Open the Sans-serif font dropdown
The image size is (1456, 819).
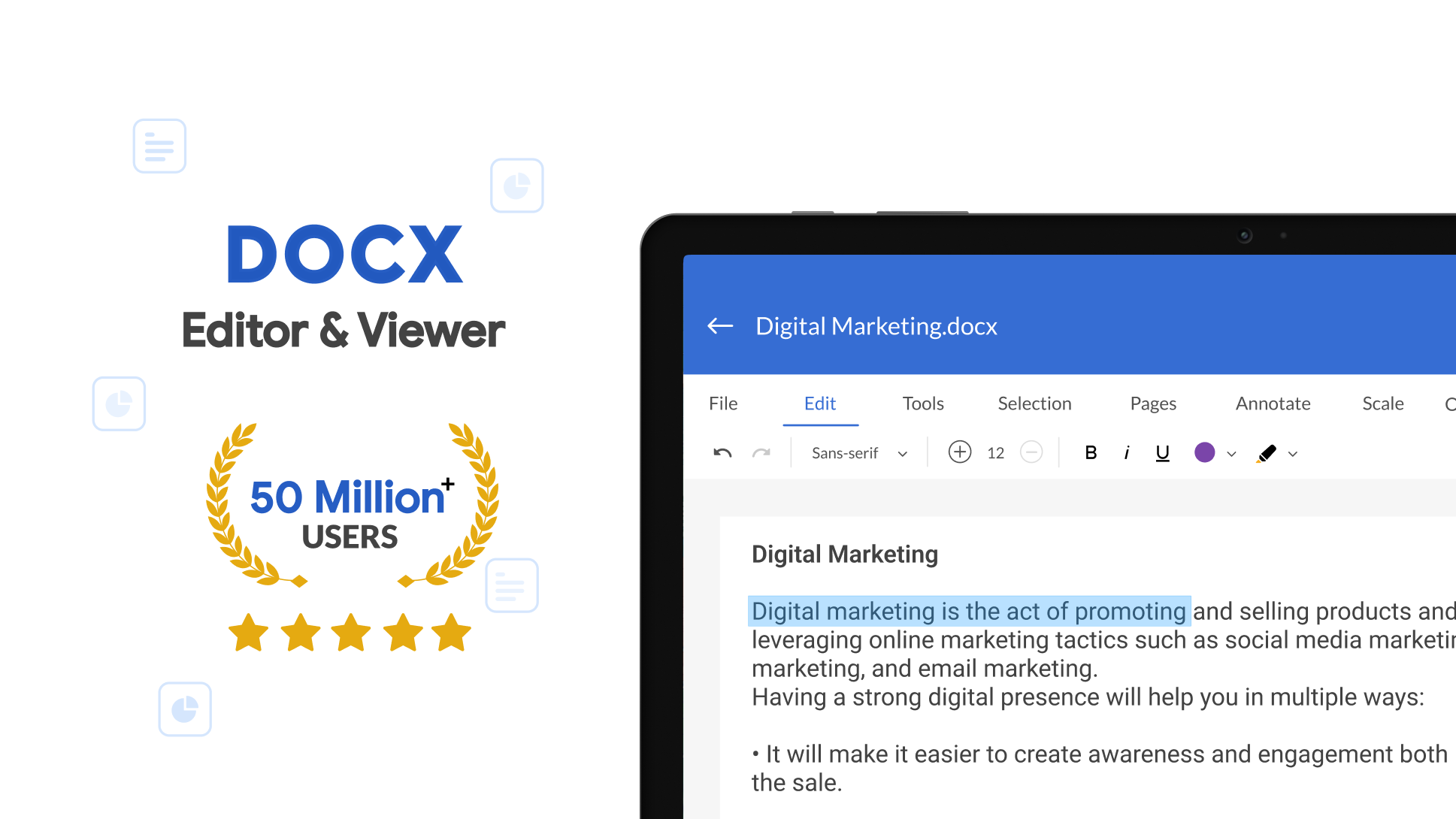click(x=860, y=453)
